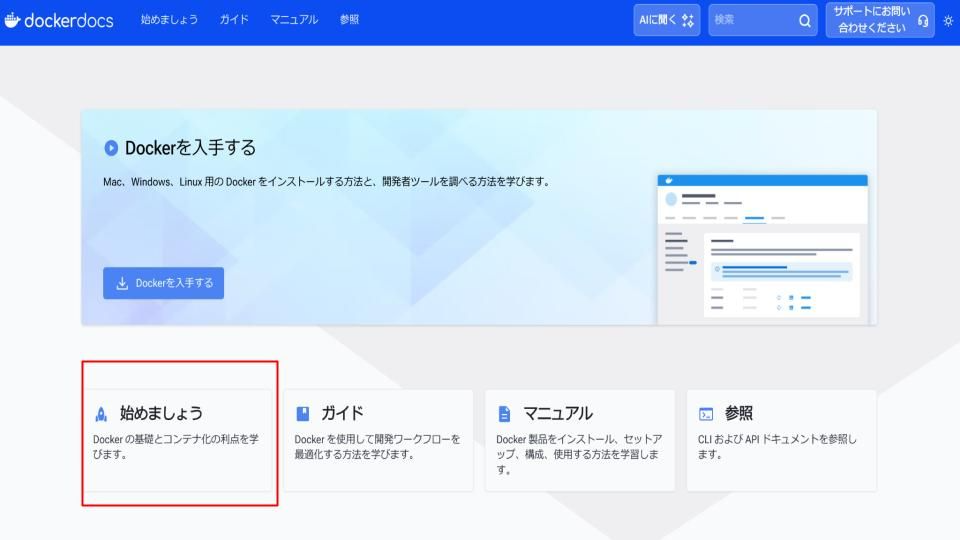This screenshot has width=960, height=540.
Task: Click the search magnifier icon
Action: click(x=805, y=21)
